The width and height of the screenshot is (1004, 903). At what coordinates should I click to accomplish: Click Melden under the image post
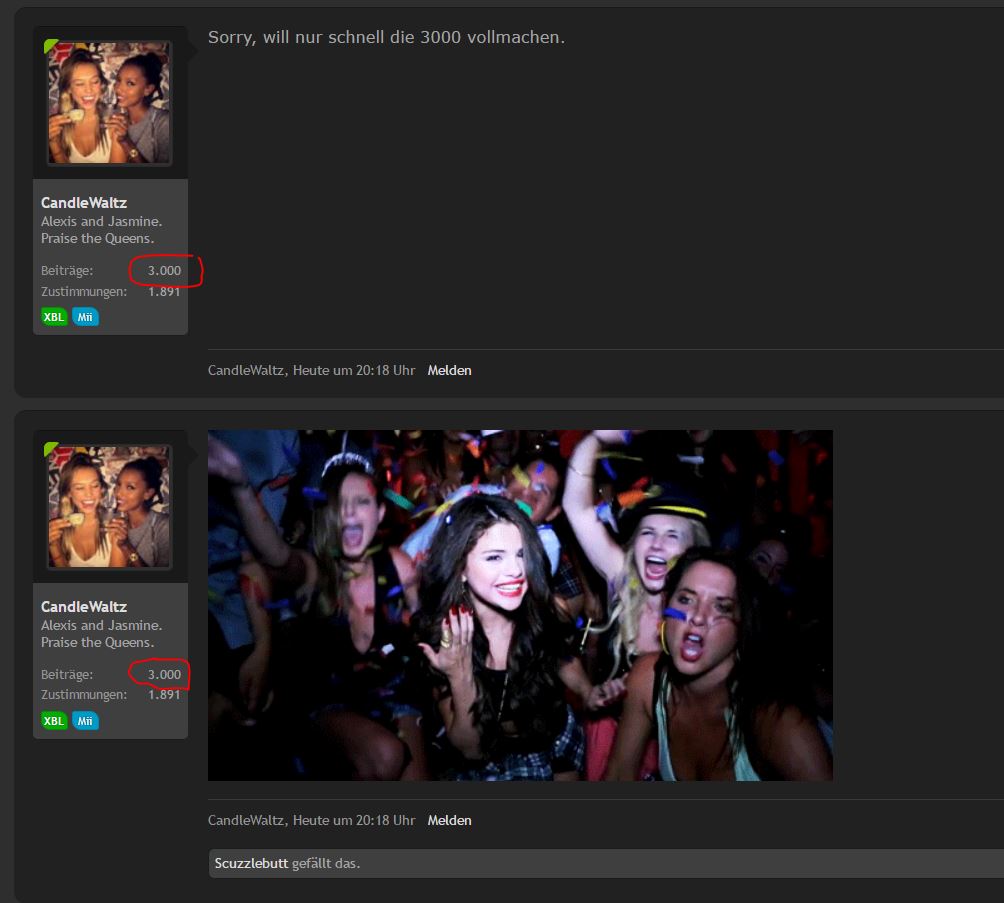[449, 820]
